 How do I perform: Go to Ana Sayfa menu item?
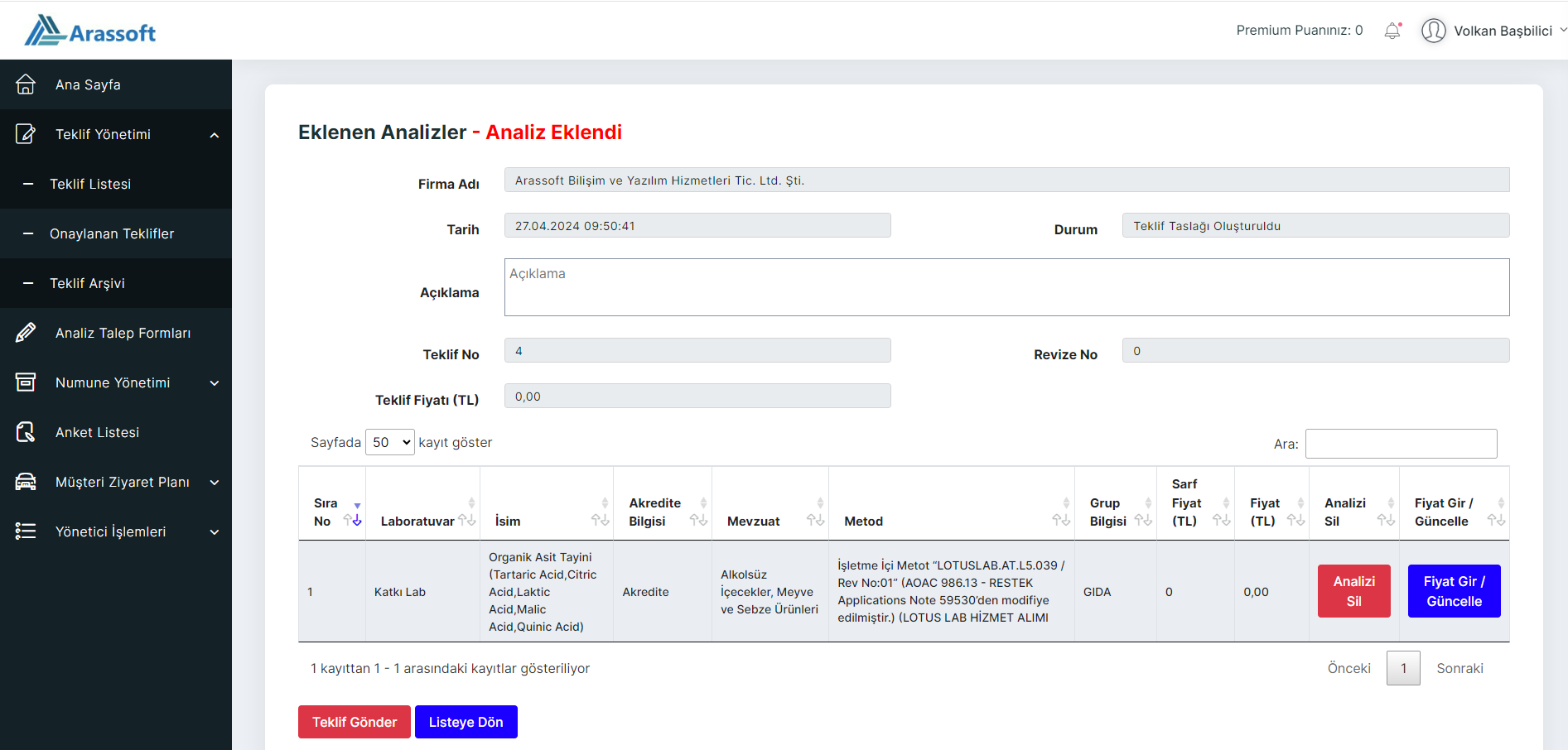click(x=116, y=84)
